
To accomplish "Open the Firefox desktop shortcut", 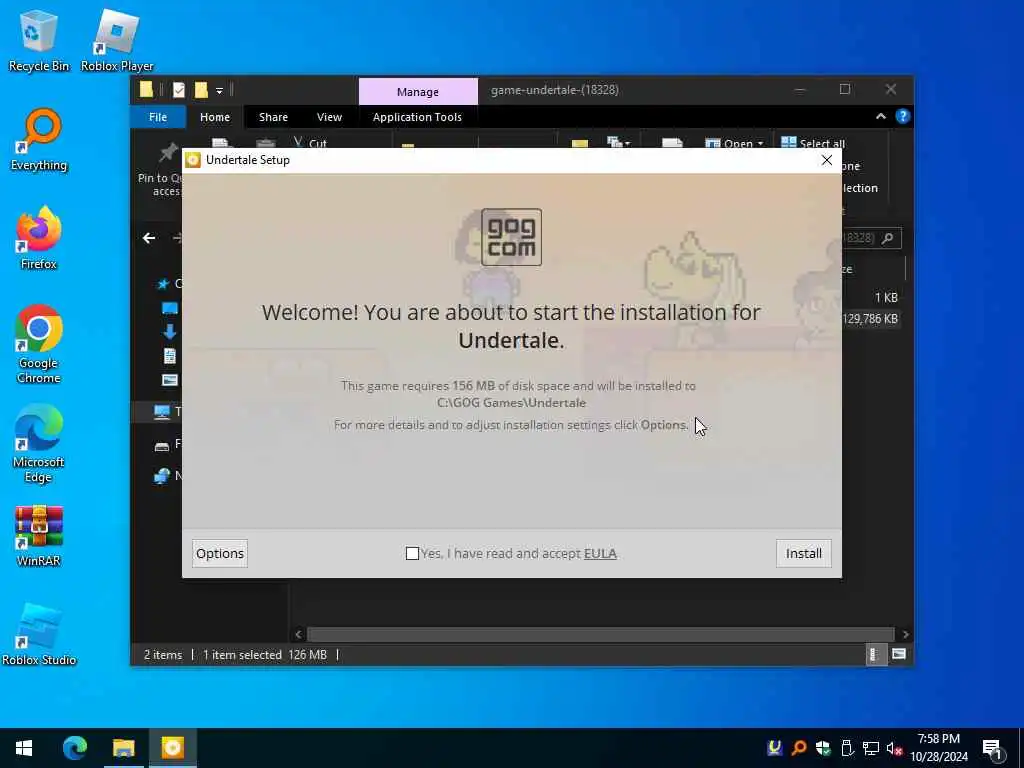I will click(39, 238).
